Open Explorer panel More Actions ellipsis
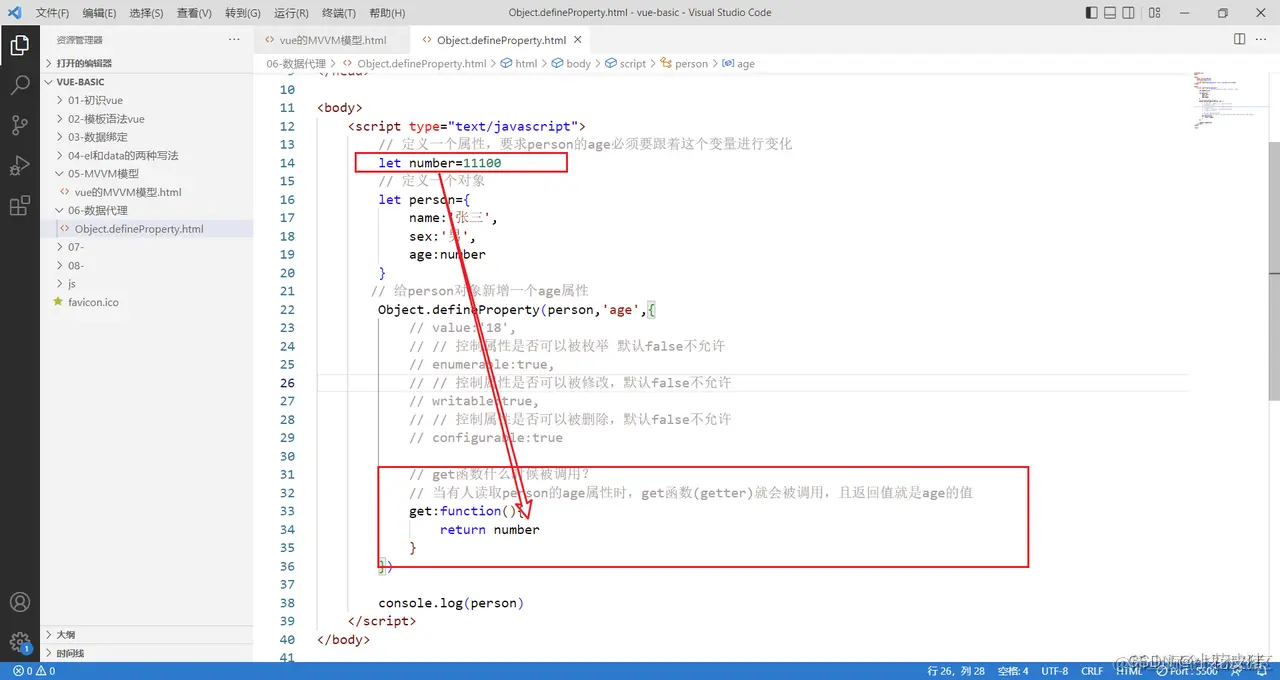The image size is (1280, 680). [234, 39]
